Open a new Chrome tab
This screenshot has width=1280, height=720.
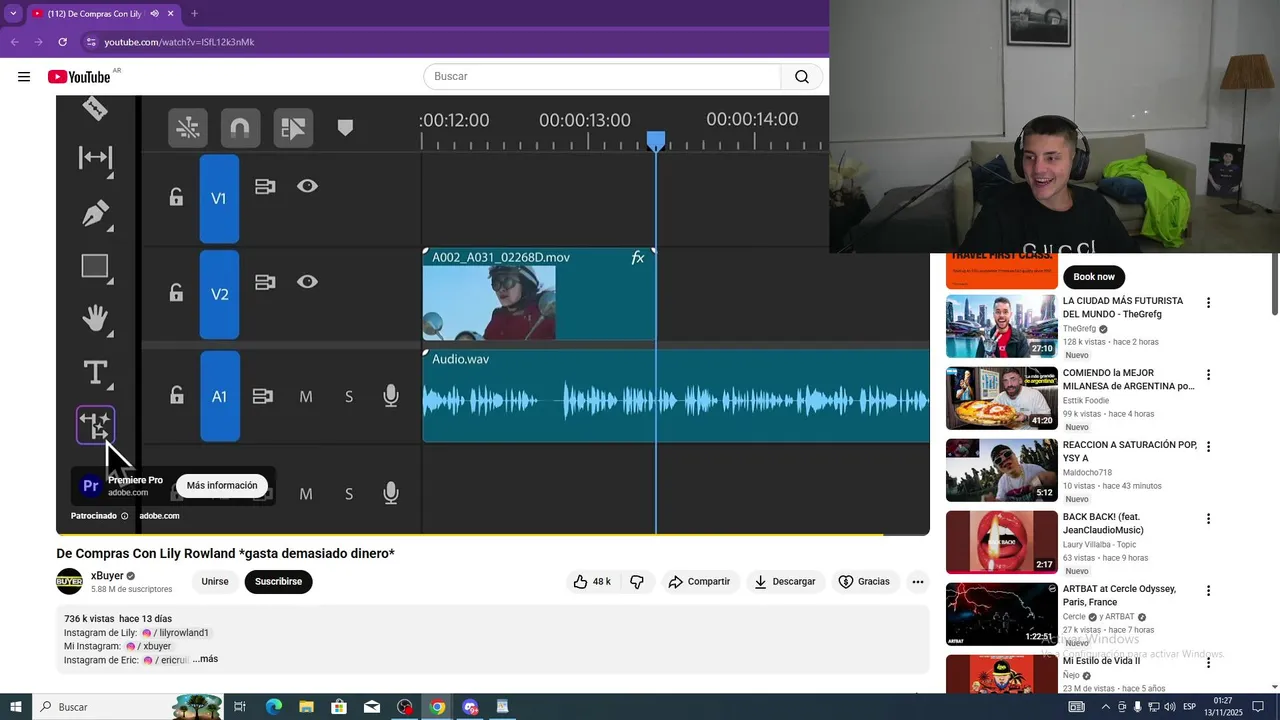(x=194, y=14)
